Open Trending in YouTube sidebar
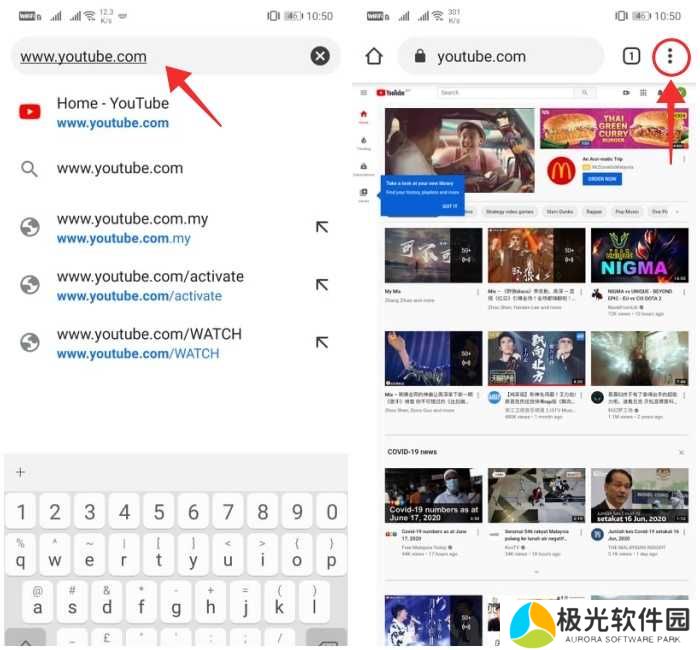 click(363, 142)
